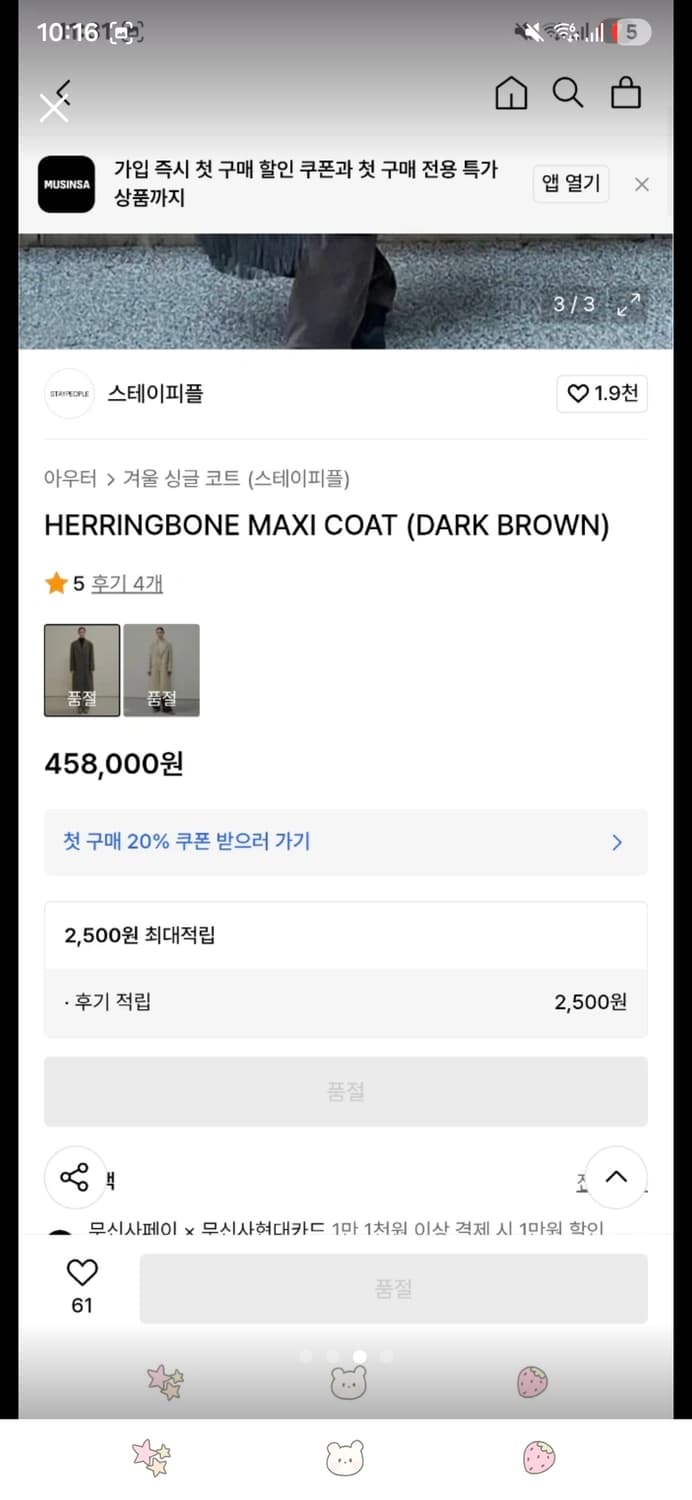The height and width of the screenshot is (1500, 692).
Task: Open the first purchase coupon chevron
Action: (617, 842)
